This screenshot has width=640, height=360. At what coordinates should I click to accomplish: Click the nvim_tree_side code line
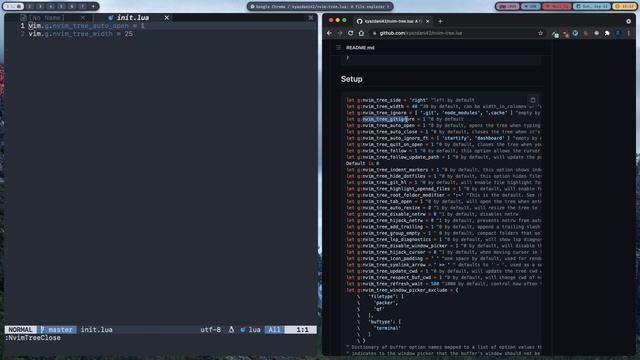pos(411,100)
